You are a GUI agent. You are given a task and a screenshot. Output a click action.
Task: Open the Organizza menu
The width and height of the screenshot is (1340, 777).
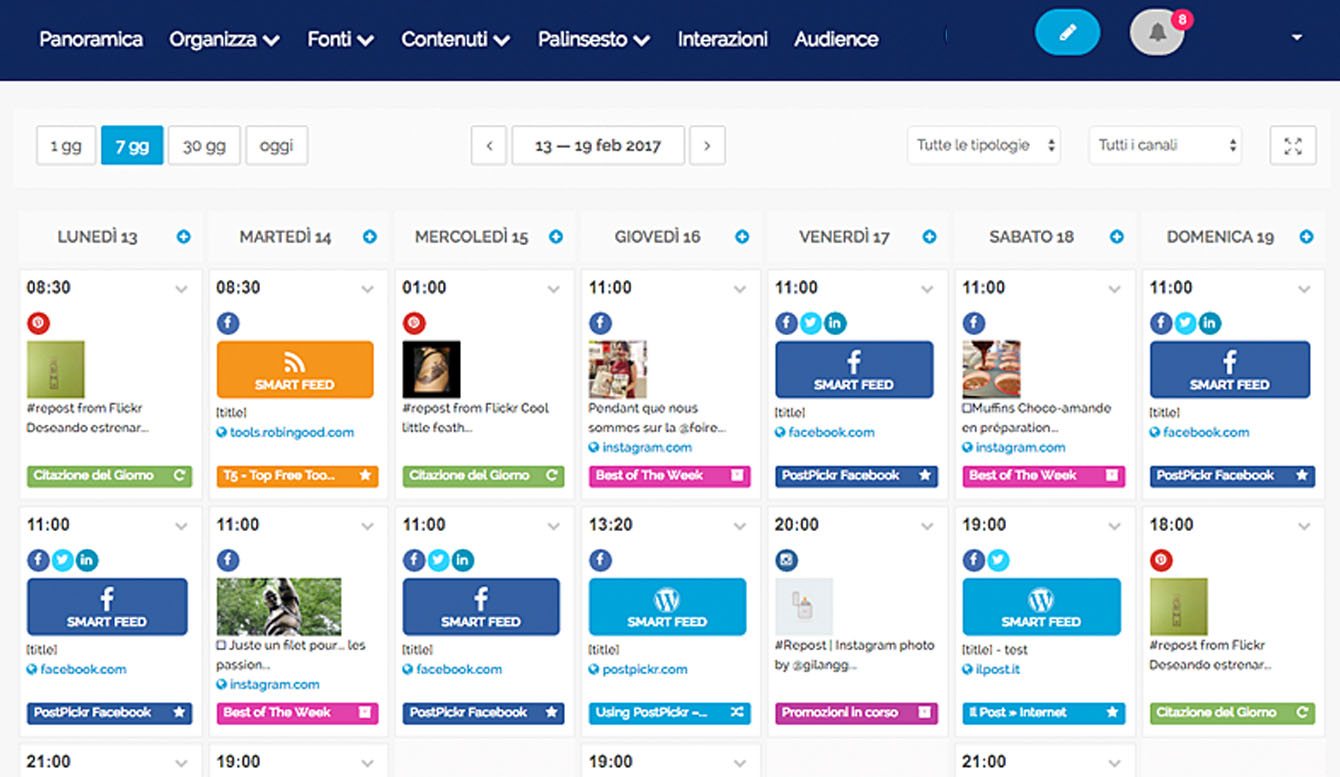tap(224, 39)
